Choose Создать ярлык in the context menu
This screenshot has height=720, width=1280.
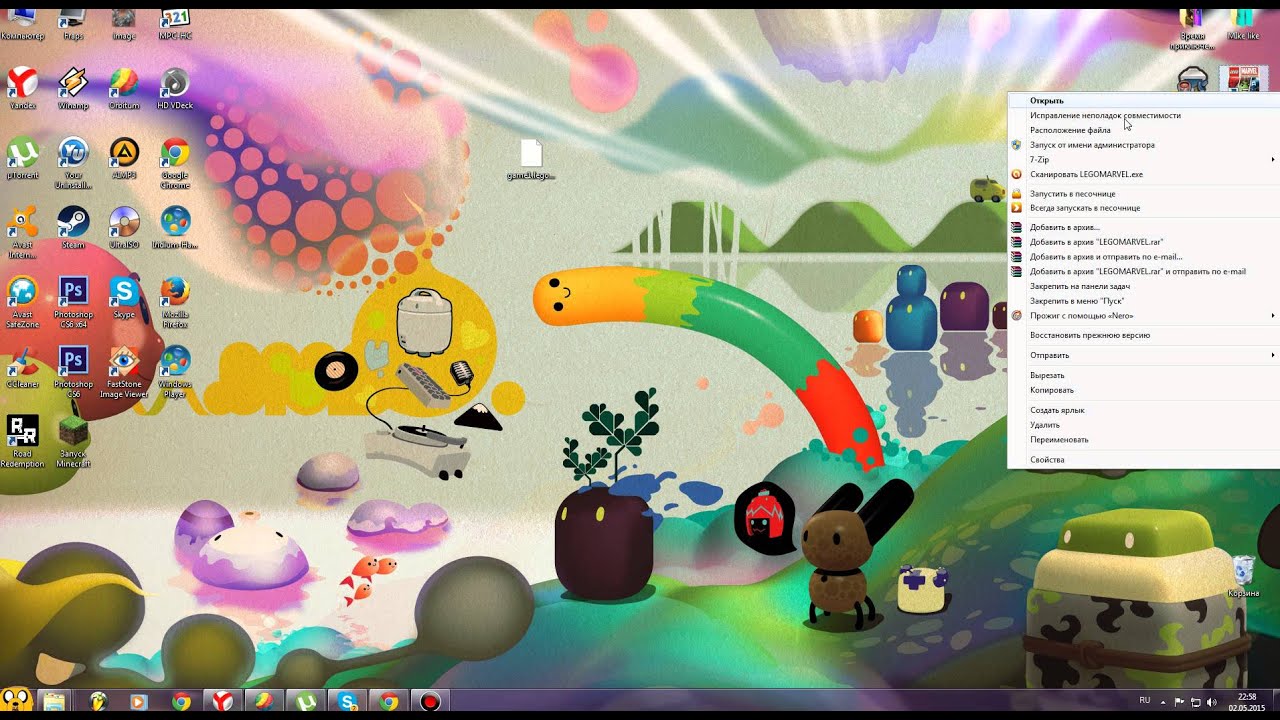[x=1143, y=410]
